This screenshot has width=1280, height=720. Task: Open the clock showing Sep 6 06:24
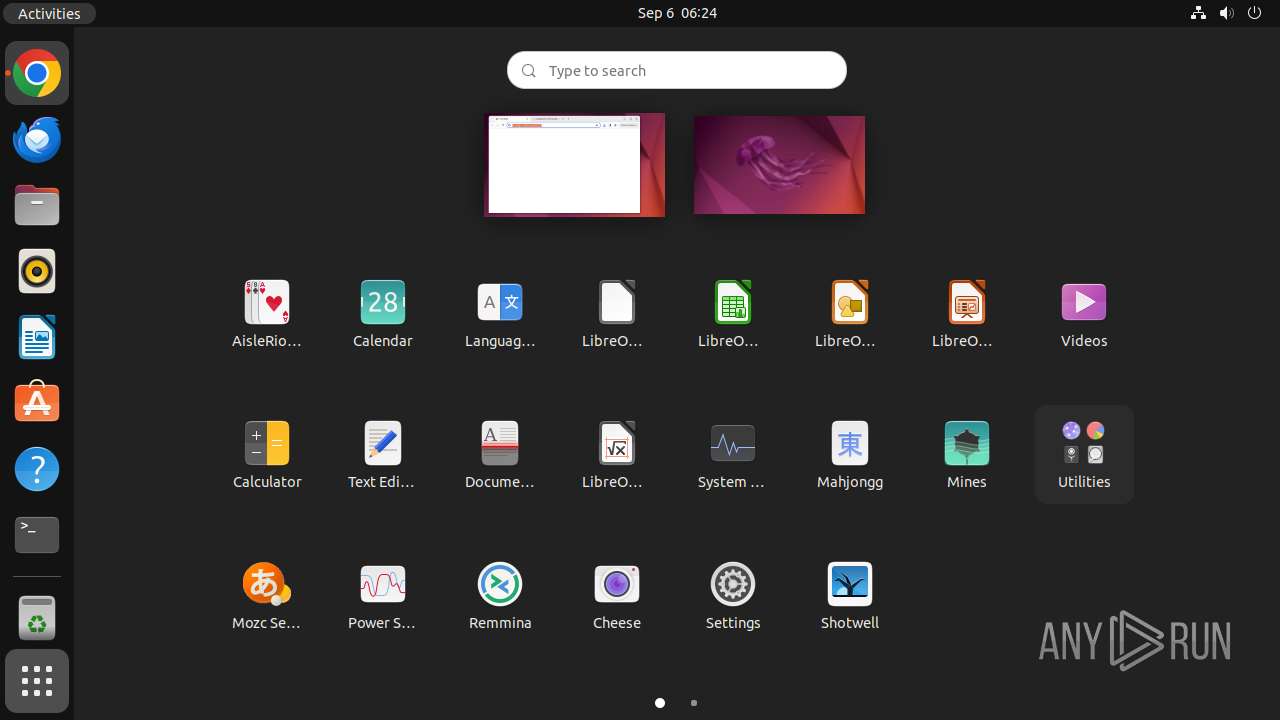click(x=677, y=13)
